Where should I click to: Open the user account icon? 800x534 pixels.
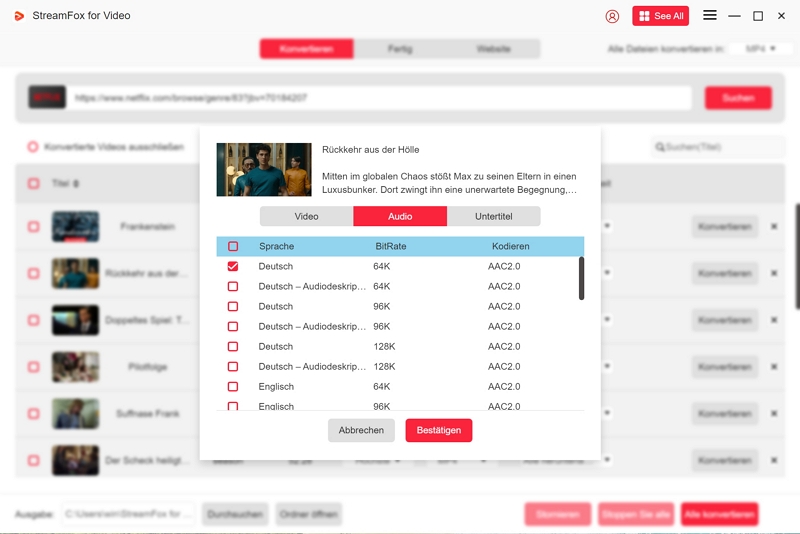point(612,16)
